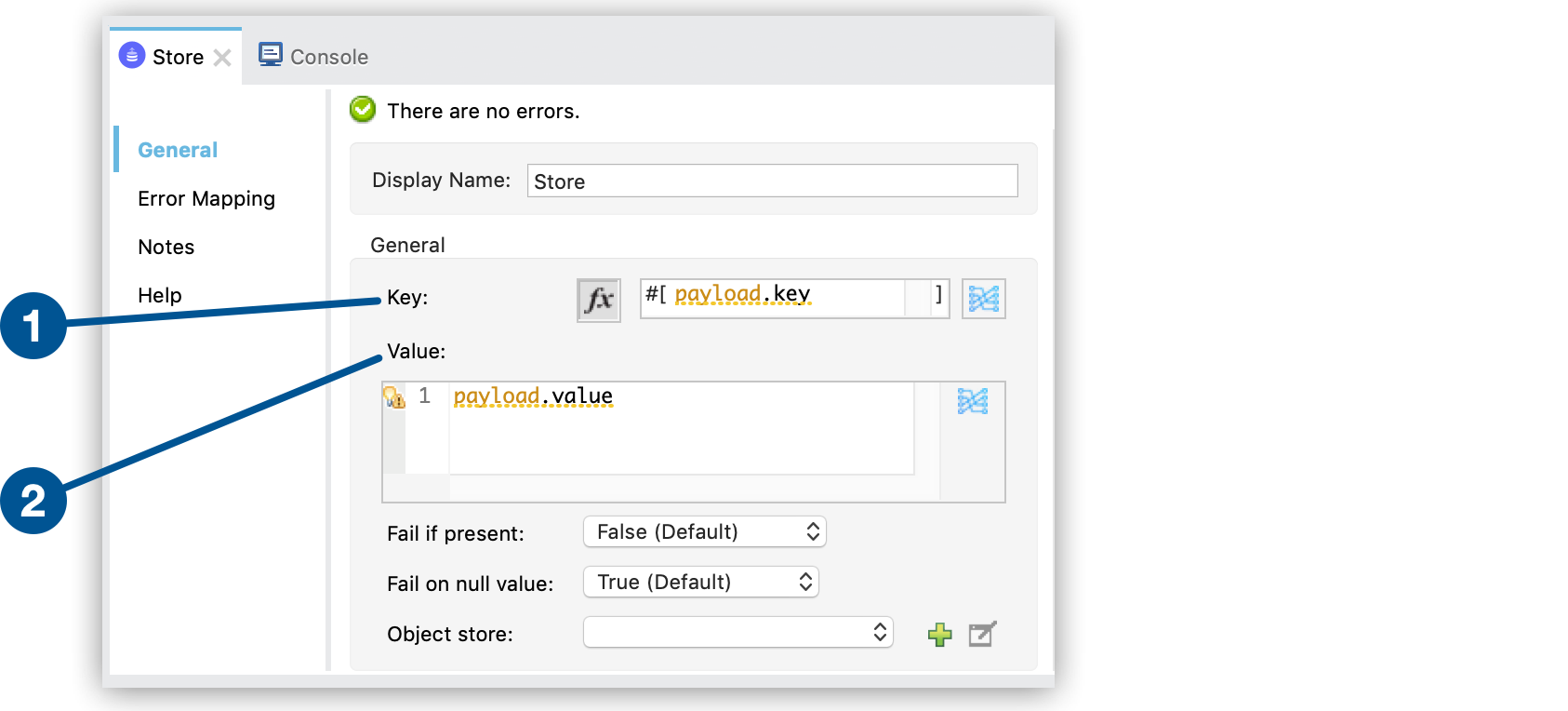The width and height of the screenshot is (1568, 711).
Task: Click the Value expression editor area
Action: point(682,428)
